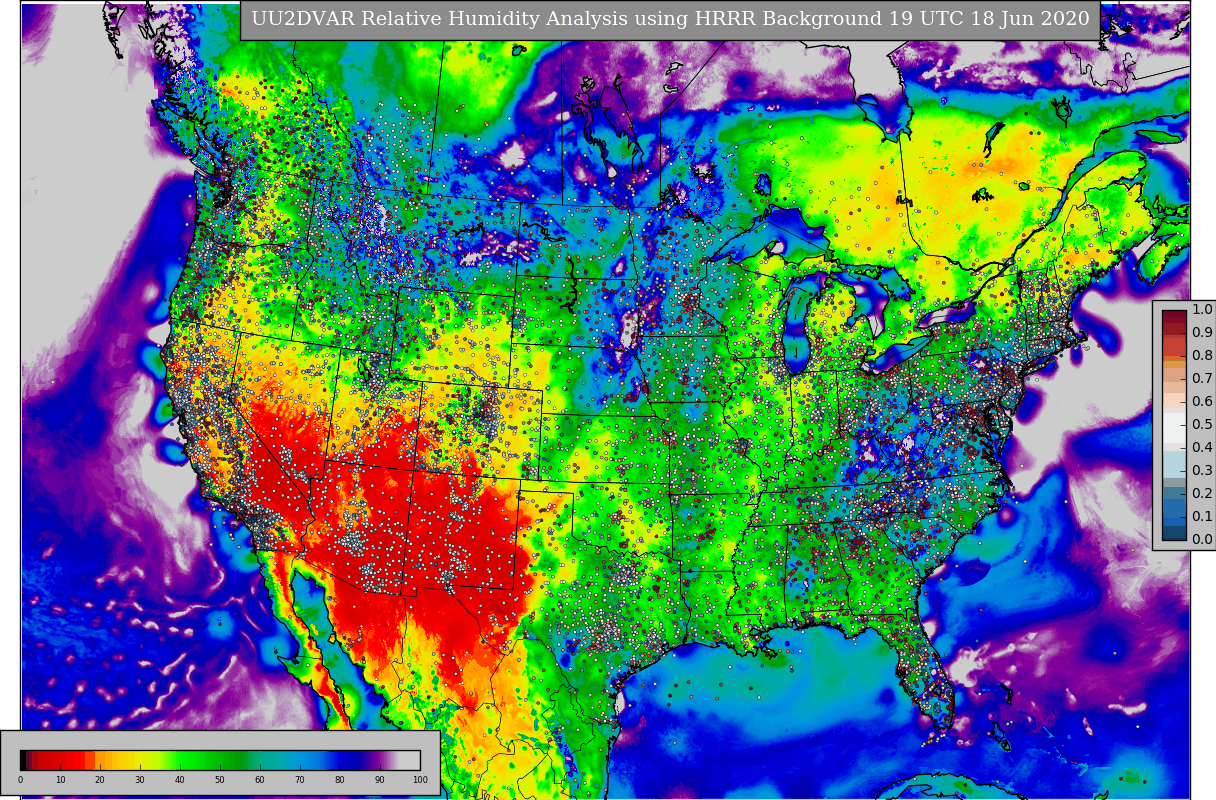The width and height of the screenshot is (1216, 800).
Task: Click the 0.9 label on right colorbar
Action: pyautogui.click(x=1202, y=333)
